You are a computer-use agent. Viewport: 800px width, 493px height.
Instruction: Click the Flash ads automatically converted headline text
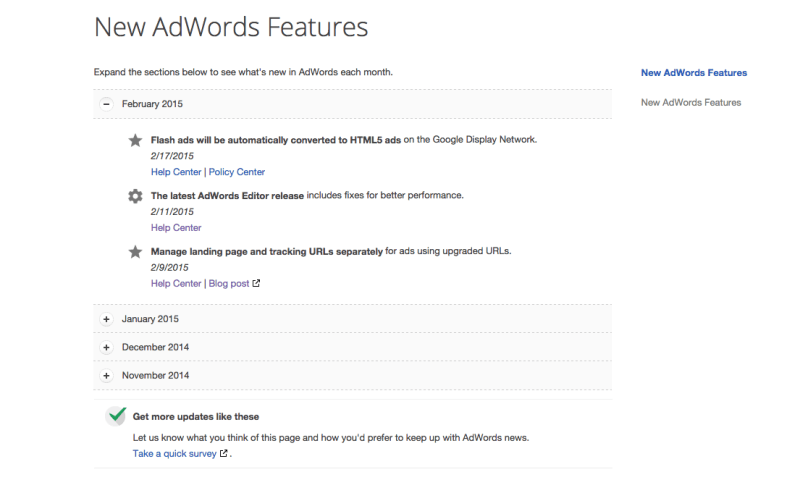[x=276, y=140]
